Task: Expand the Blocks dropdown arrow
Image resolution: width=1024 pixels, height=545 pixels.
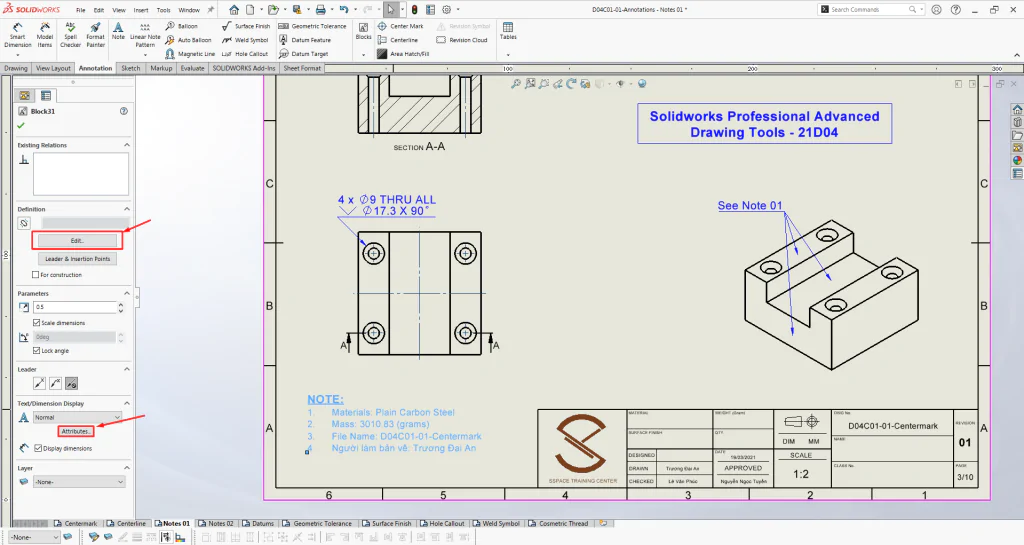Action: point(364,55)
